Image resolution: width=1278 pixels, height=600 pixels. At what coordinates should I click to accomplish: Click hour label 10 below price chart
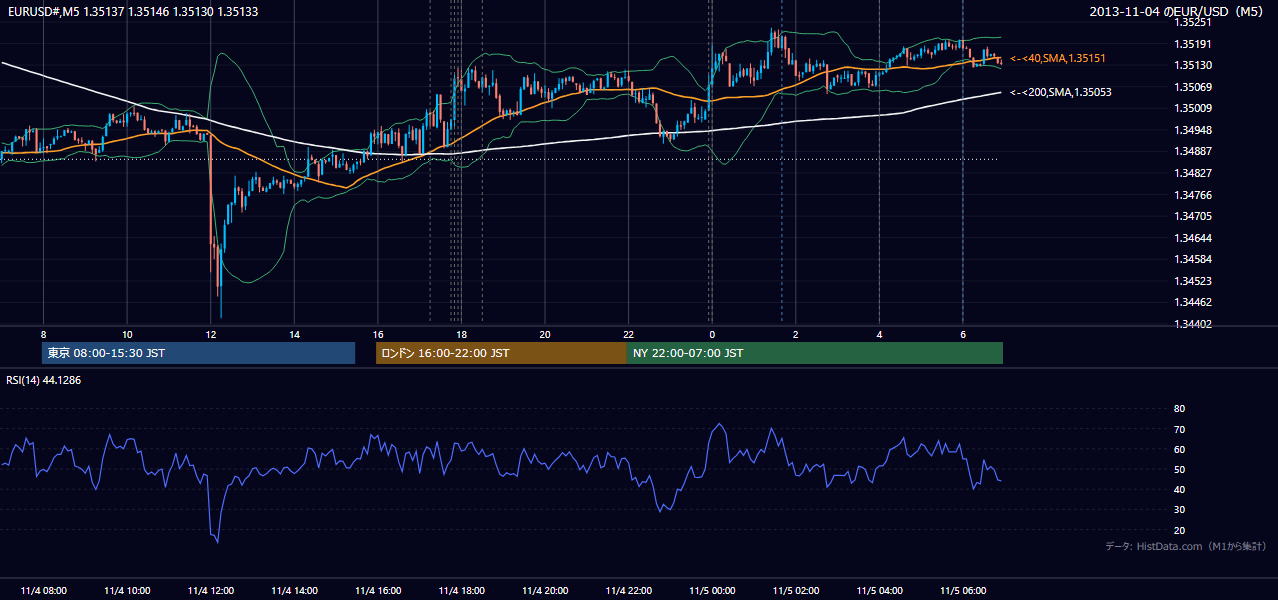pos(127,334)
